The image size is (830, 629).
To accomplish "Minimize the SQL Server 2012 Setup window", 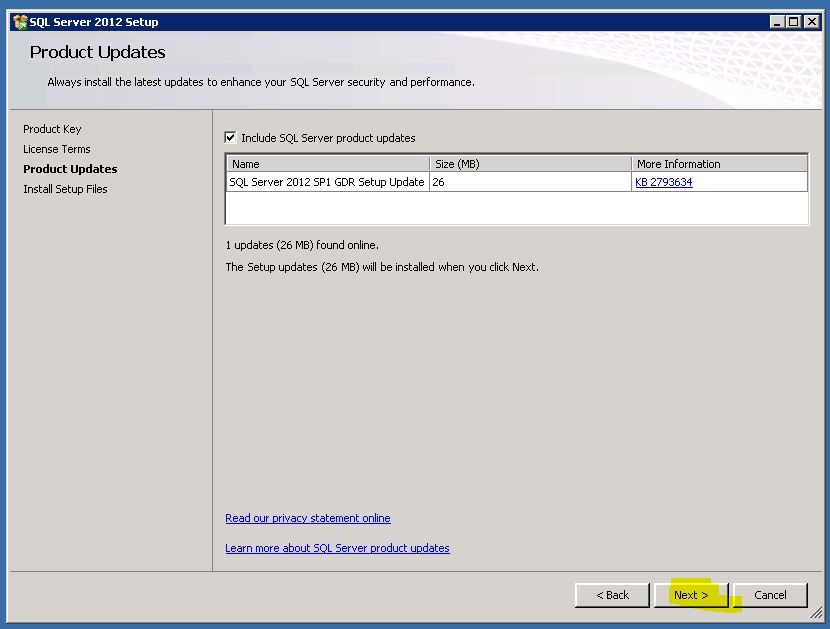I will click(777, 22).
